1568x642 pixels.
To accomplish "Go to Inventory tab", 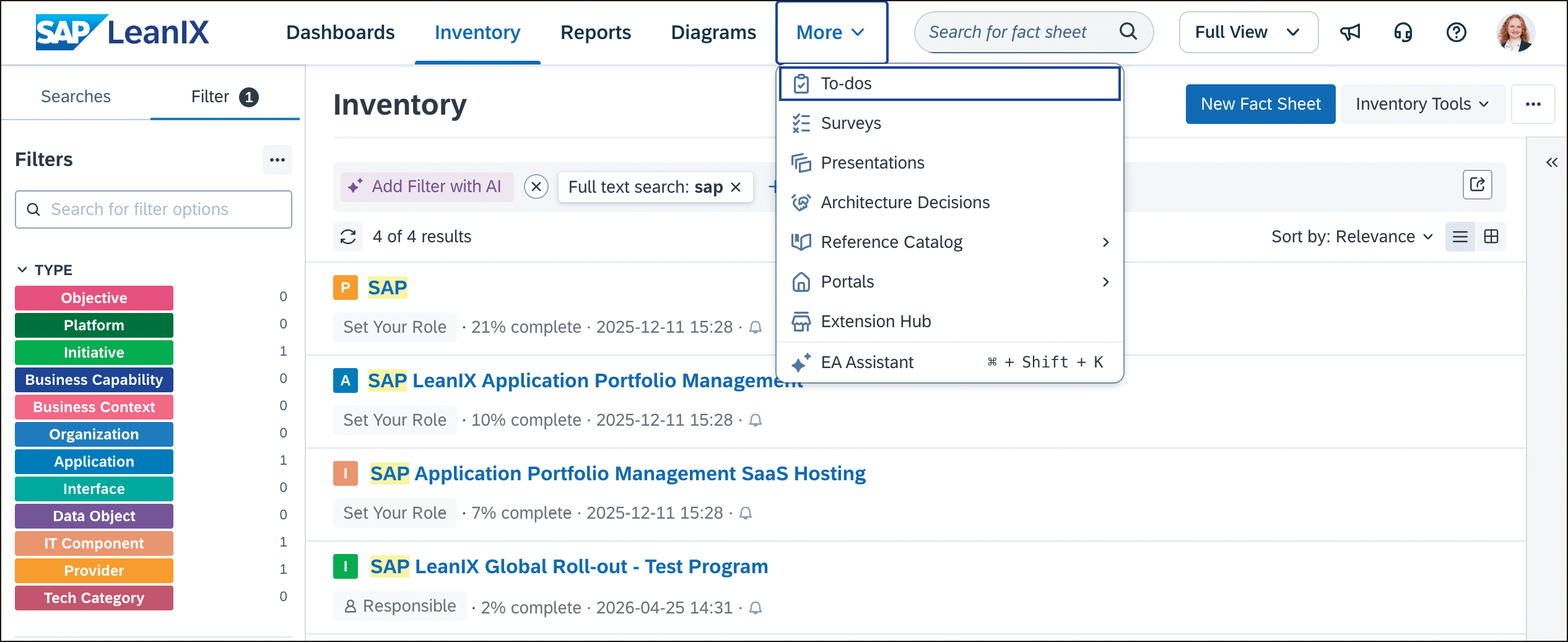I will click(x=477, y=32).
